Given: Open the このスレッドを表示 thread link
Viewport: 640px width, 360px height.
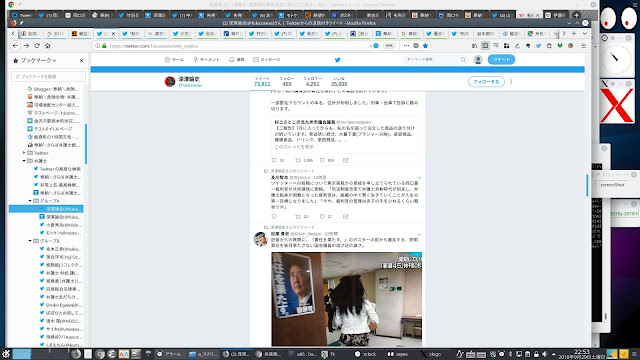Looking at the screenshot, I should coord(294,147).
